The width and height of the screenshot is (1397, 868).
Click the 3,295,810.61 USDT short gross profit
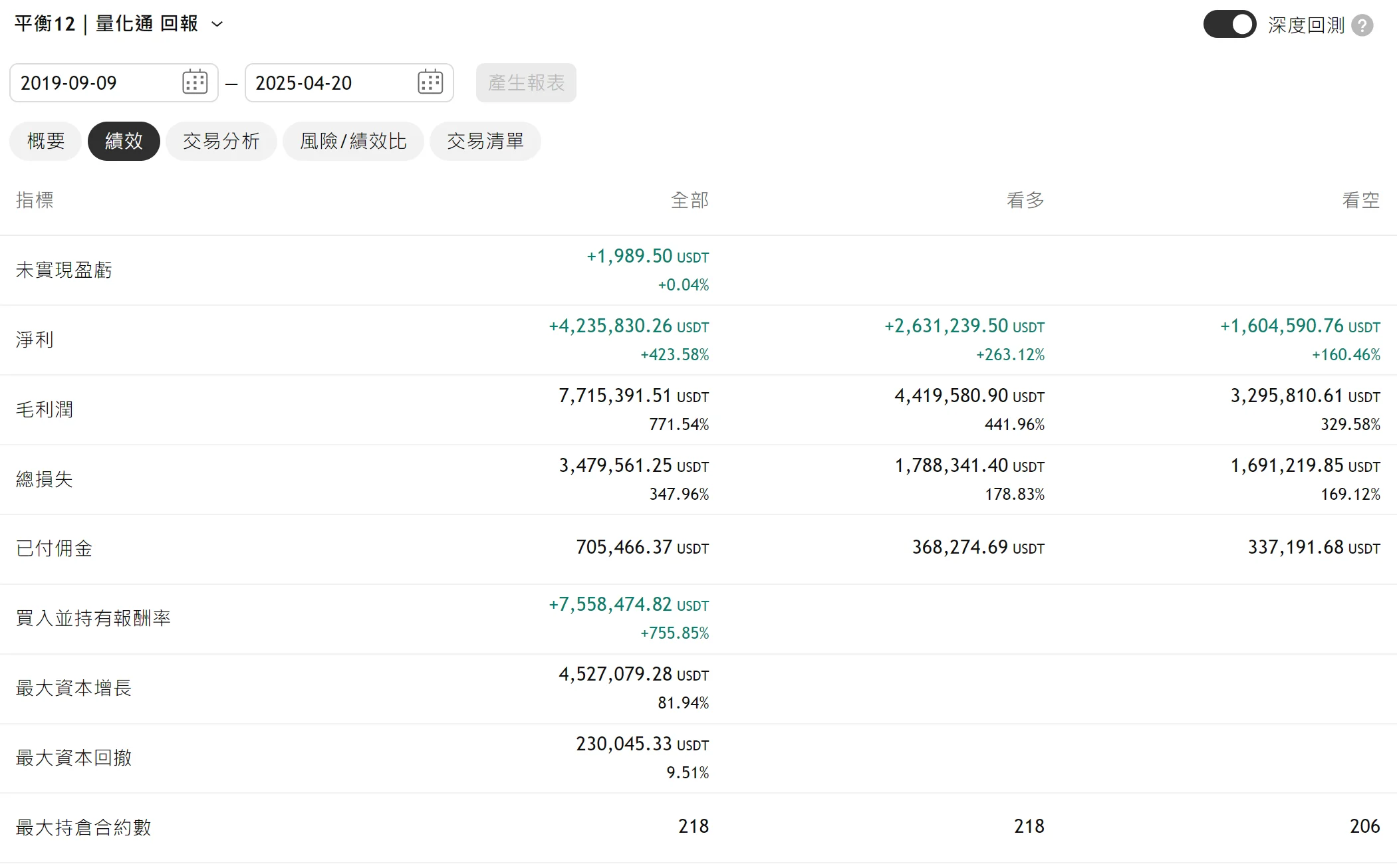coord(1305,396)
